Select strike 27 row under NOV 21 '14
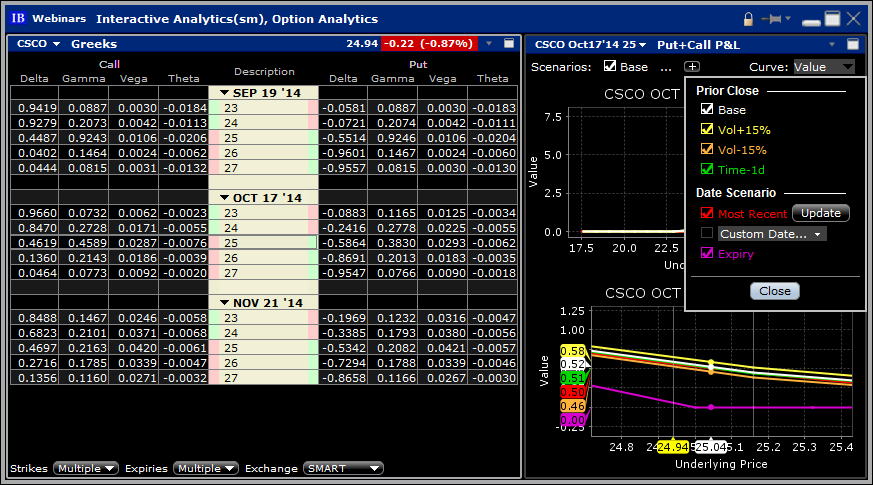873x485 pixels. (263, 378)
